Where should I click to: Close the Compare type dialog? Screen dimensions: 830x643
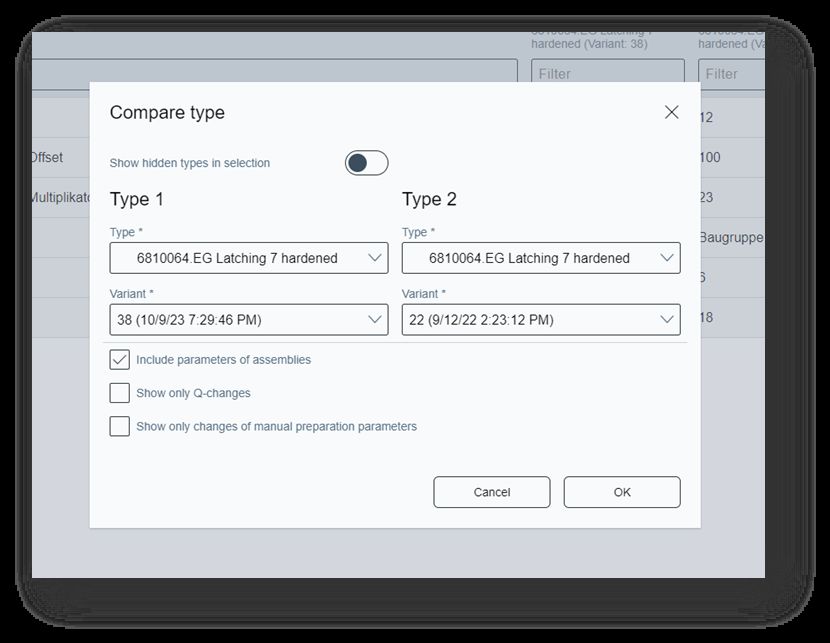click(671, 112)
